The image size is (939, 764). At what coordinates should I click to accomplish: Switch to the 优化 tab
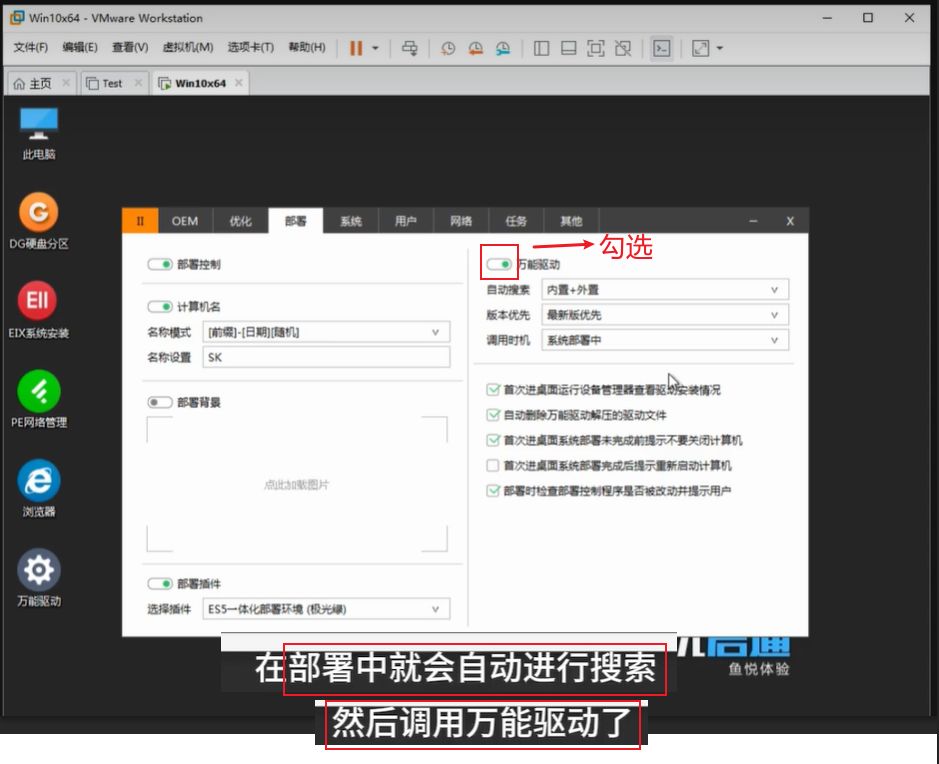(x=241, y=221)
